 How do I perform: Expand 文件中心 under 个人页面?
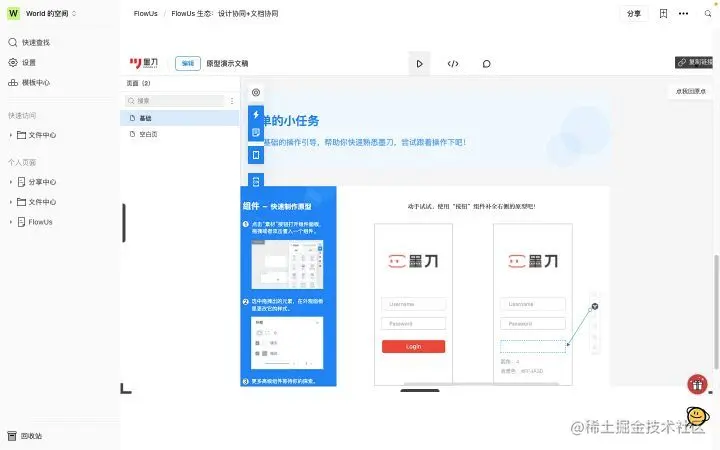tap(11, 202)
